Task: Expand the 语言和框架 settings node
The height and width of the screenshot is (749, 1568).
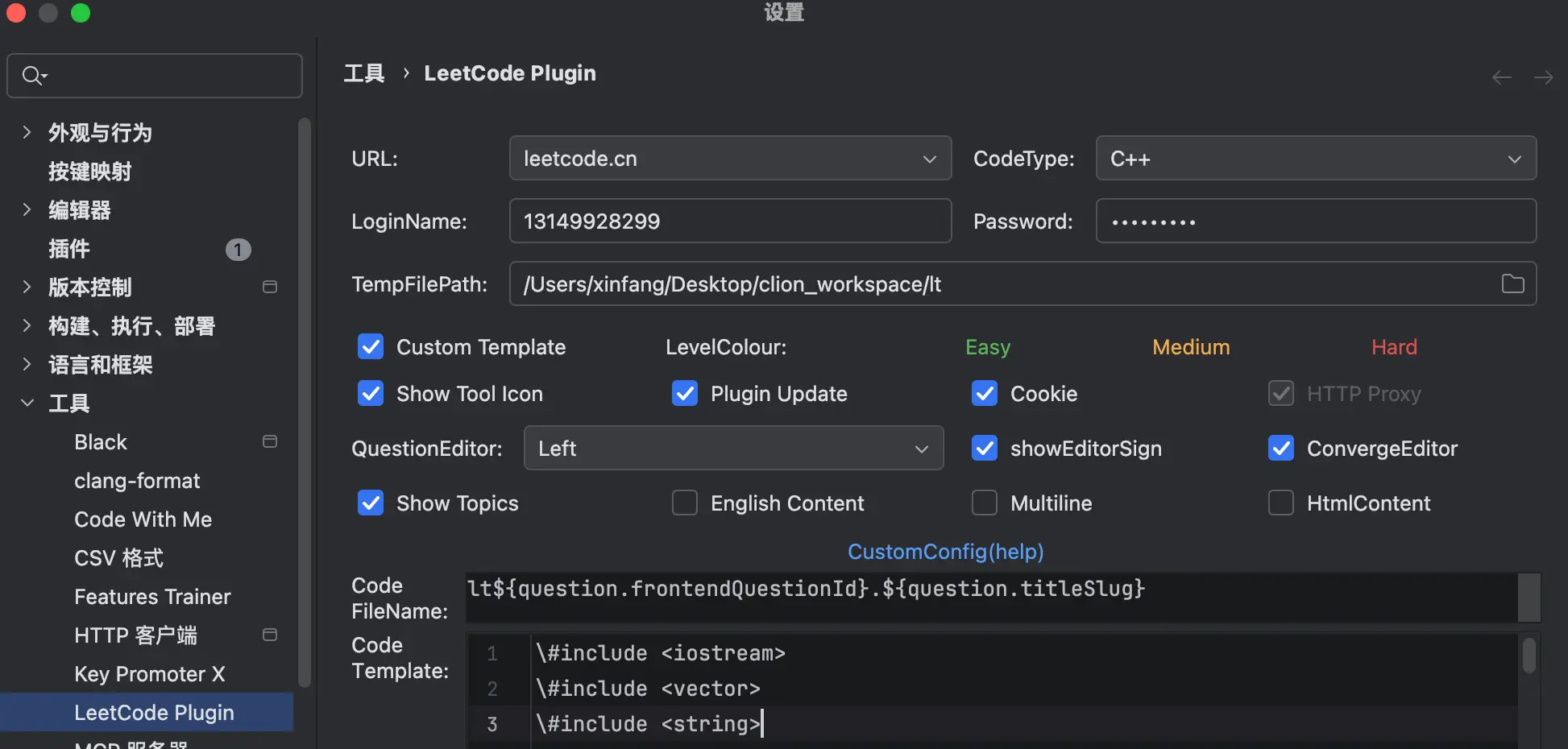Action: [27, 364]
